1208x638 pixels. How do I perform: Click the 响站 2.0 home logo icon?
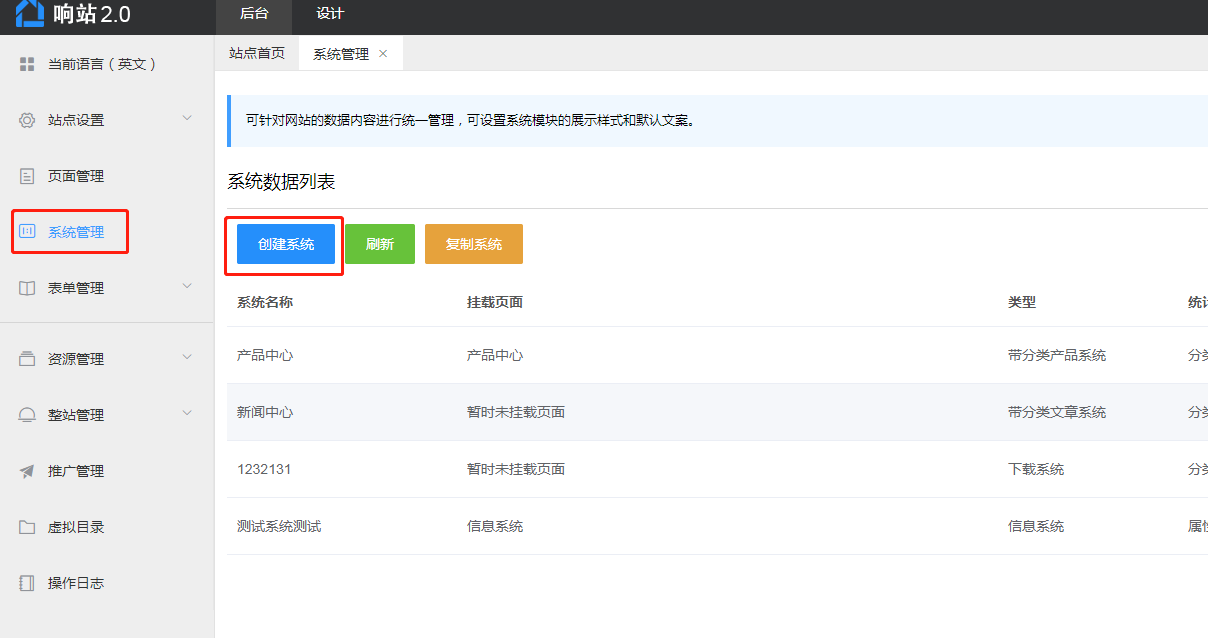(30, 13)
